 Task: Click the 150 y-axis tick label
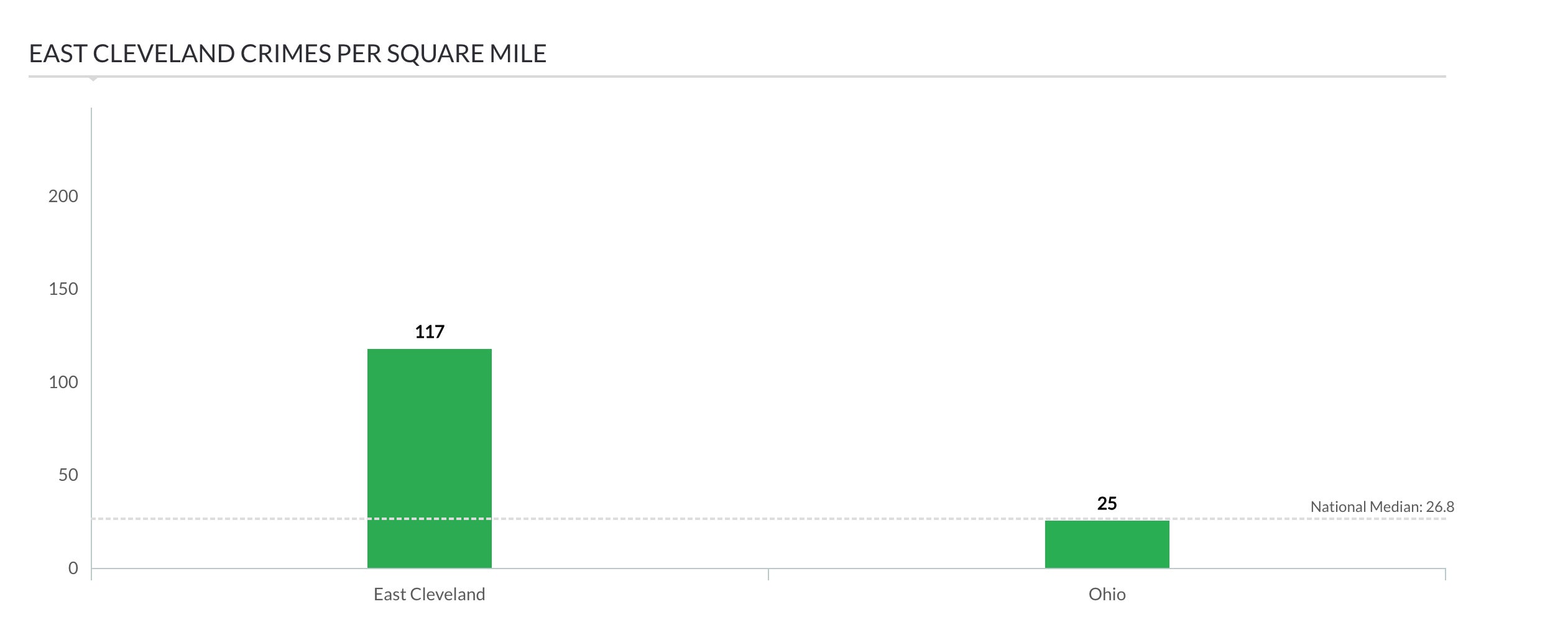click(63, 289)
